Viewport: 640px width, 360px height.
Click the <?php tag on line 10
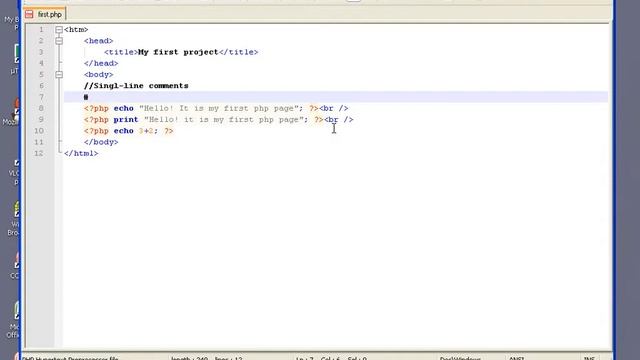click(96, 131)
